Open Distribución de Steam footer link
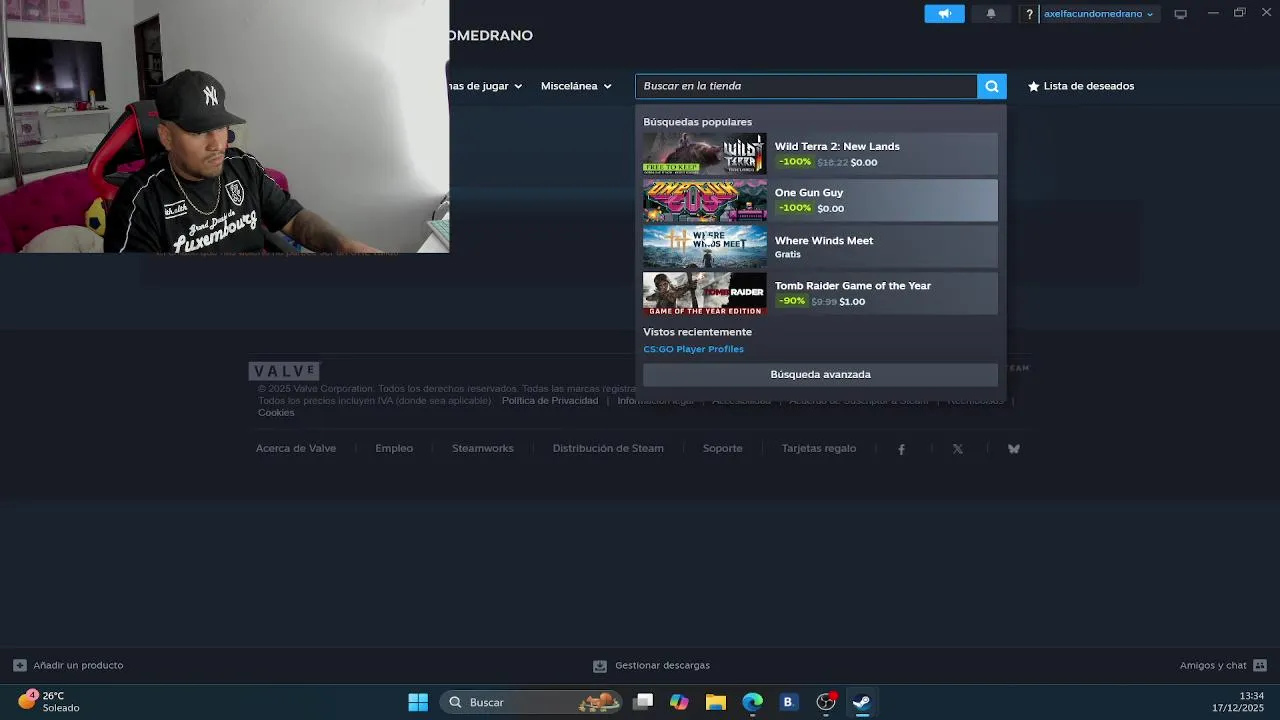Image resolution: width=1280 pixels, height=720 pixels. (x=608, y=448)
